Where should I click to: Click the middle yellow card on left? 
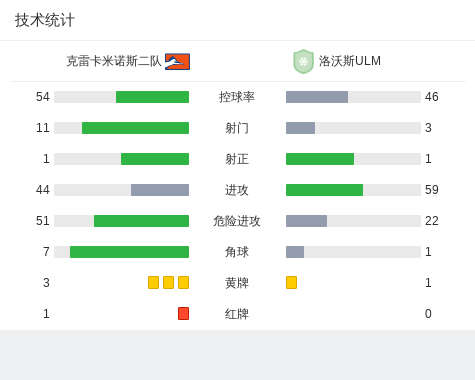click(168, 283)
